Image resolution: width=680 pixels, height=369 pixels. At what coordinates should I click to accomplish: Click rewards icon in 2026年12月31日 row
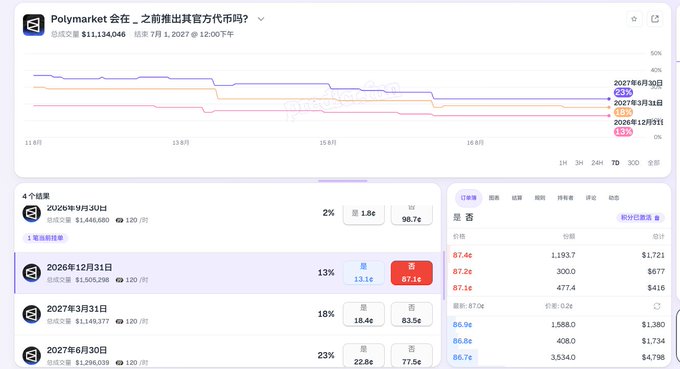(x=119, y=280)
